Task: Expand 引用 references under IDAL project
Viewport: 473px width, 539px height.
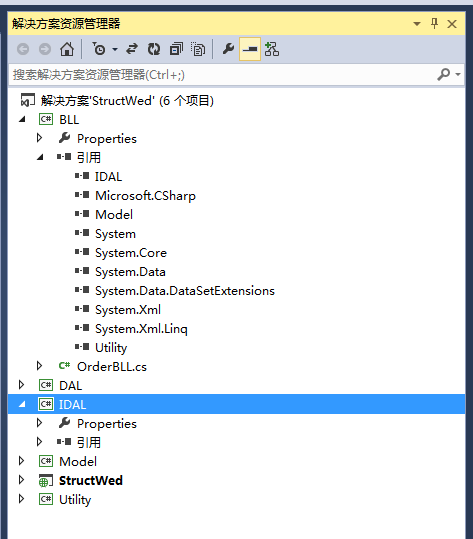Action: [x=40, y=442]
